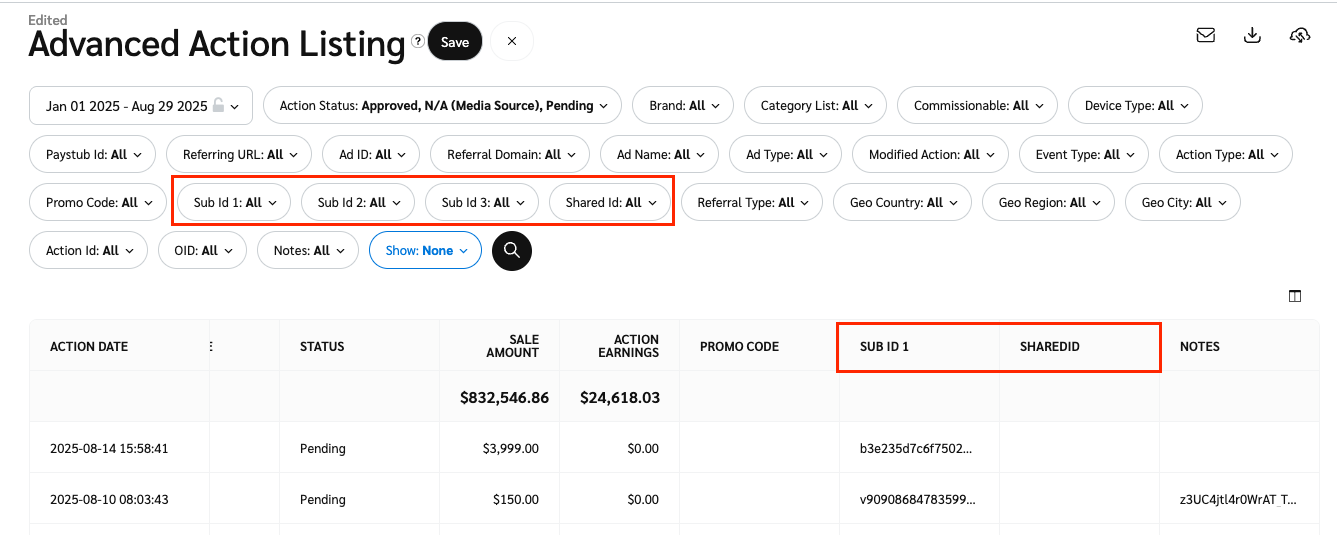Click the SharedId column header

1050,347
